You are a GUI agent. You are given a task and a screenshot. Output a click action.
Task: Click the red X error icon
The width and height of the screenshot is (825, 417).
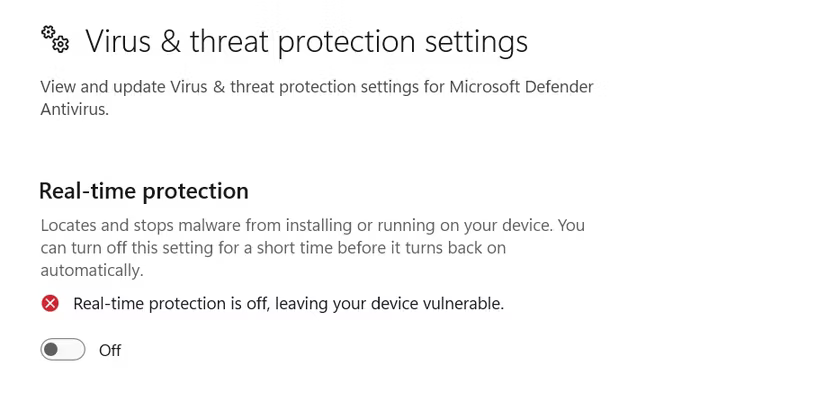50,303
